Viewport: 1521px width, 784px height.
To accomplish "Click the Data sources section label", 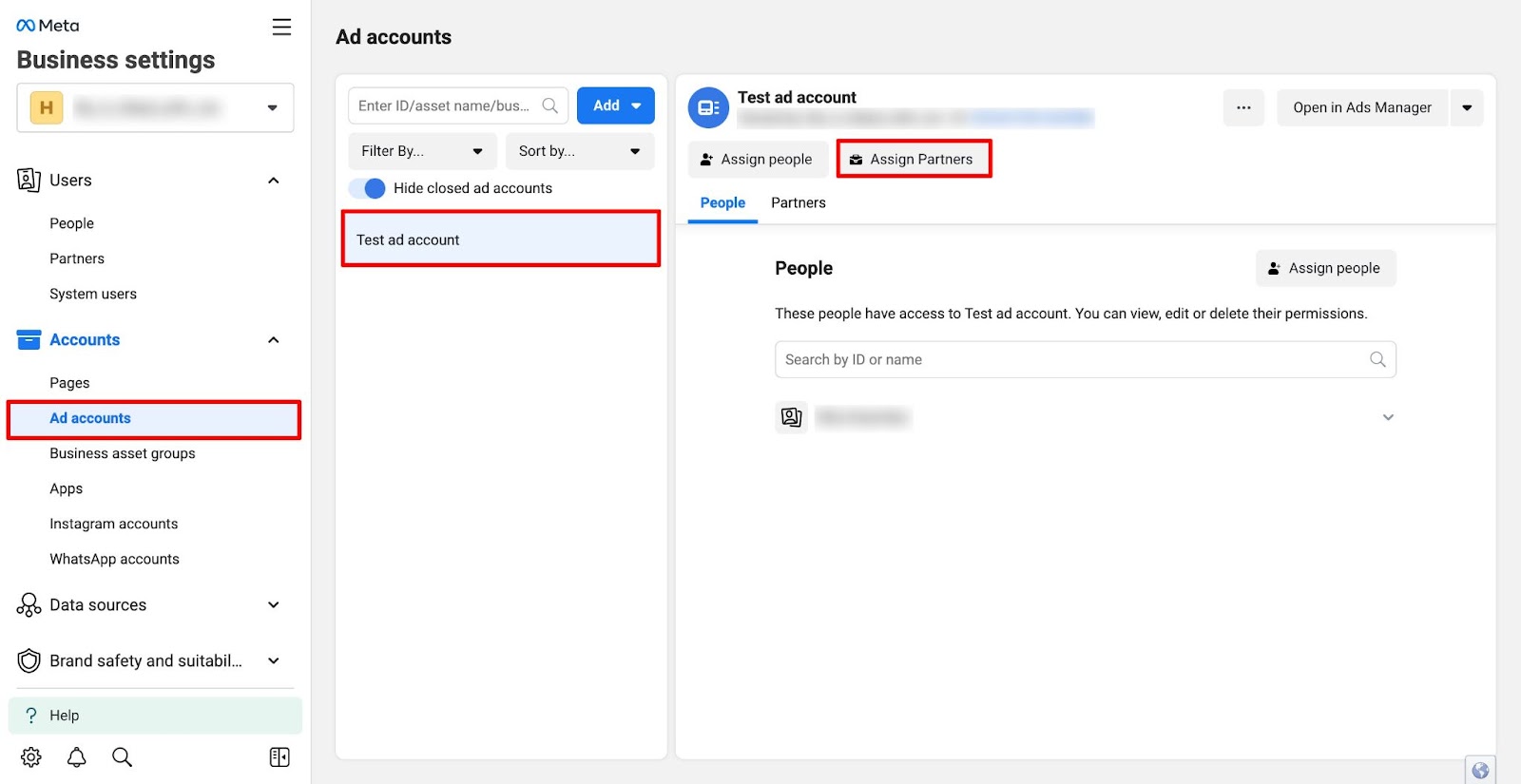I will [98, 605].
